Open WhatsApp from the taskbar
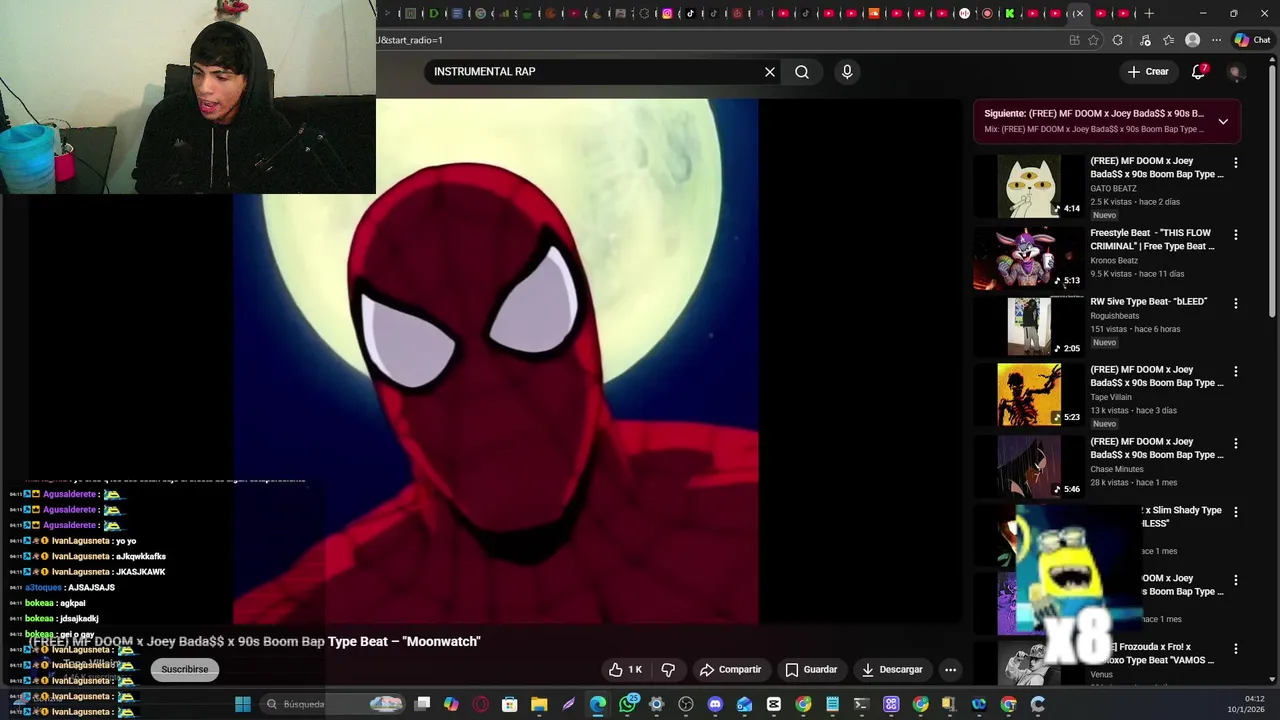 [627, 704]
